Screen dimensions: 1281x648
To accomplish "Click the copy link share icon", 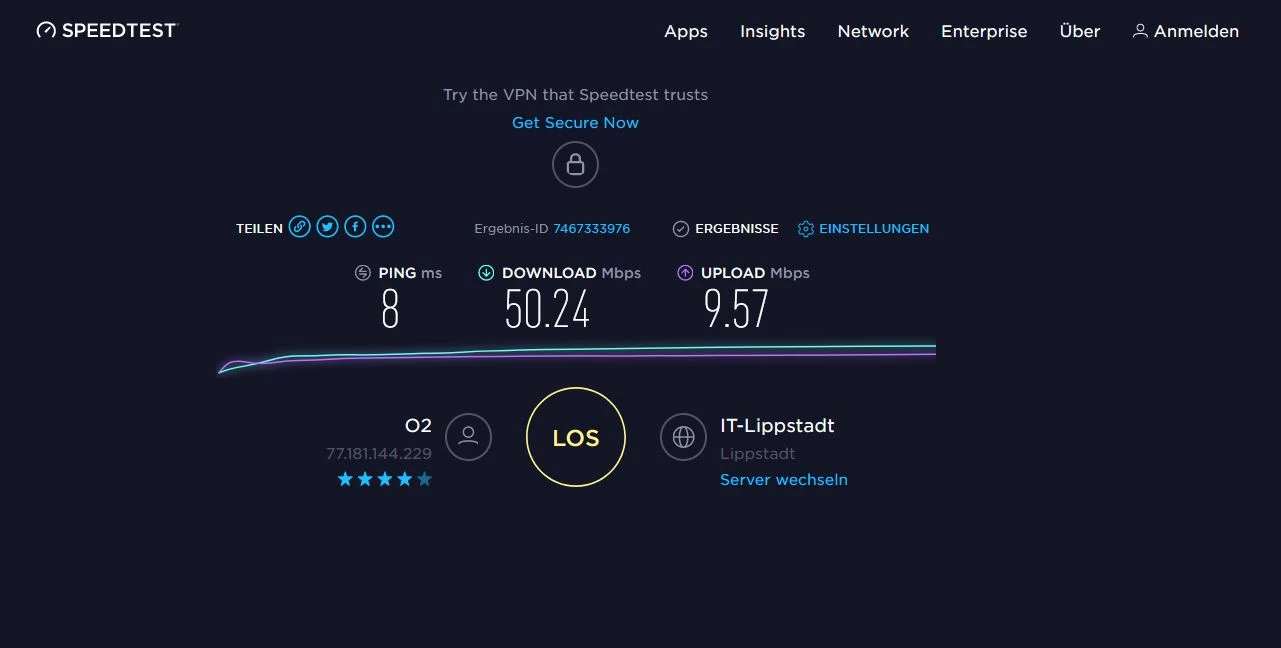I will coord(299,227).
